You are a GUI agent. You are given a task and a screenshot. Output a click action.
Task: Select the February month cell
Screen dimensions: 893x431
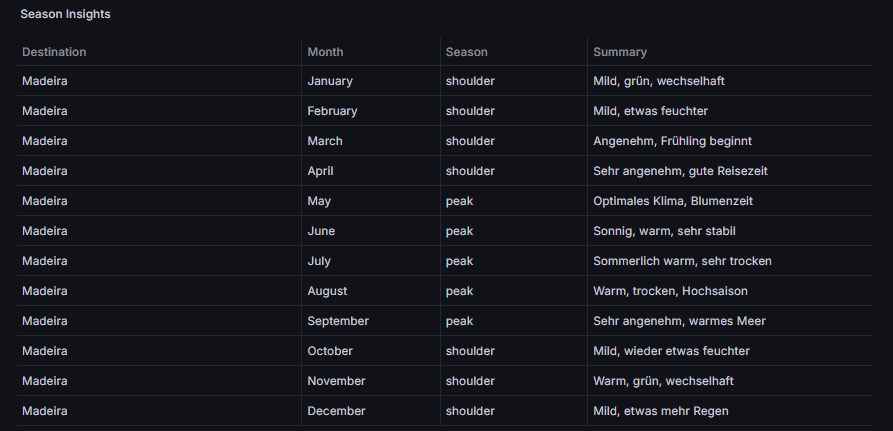(x=332, y=111)
